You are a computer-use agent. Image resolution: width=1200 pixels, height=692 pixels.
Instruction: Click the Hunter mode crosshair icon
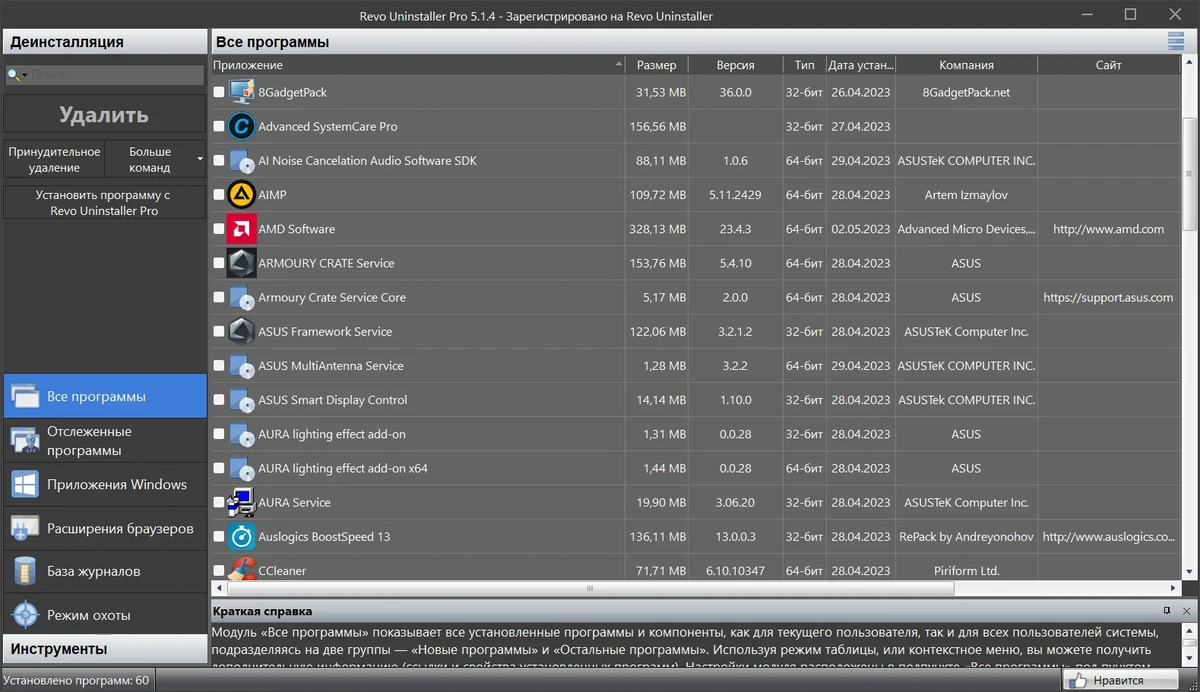(25, 615)
